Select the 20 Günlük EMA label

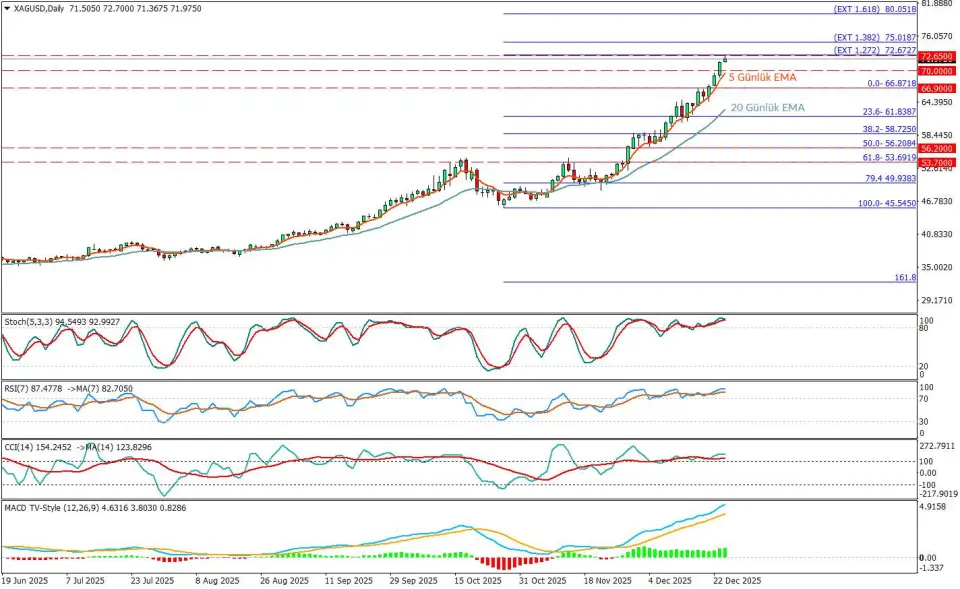770,107
